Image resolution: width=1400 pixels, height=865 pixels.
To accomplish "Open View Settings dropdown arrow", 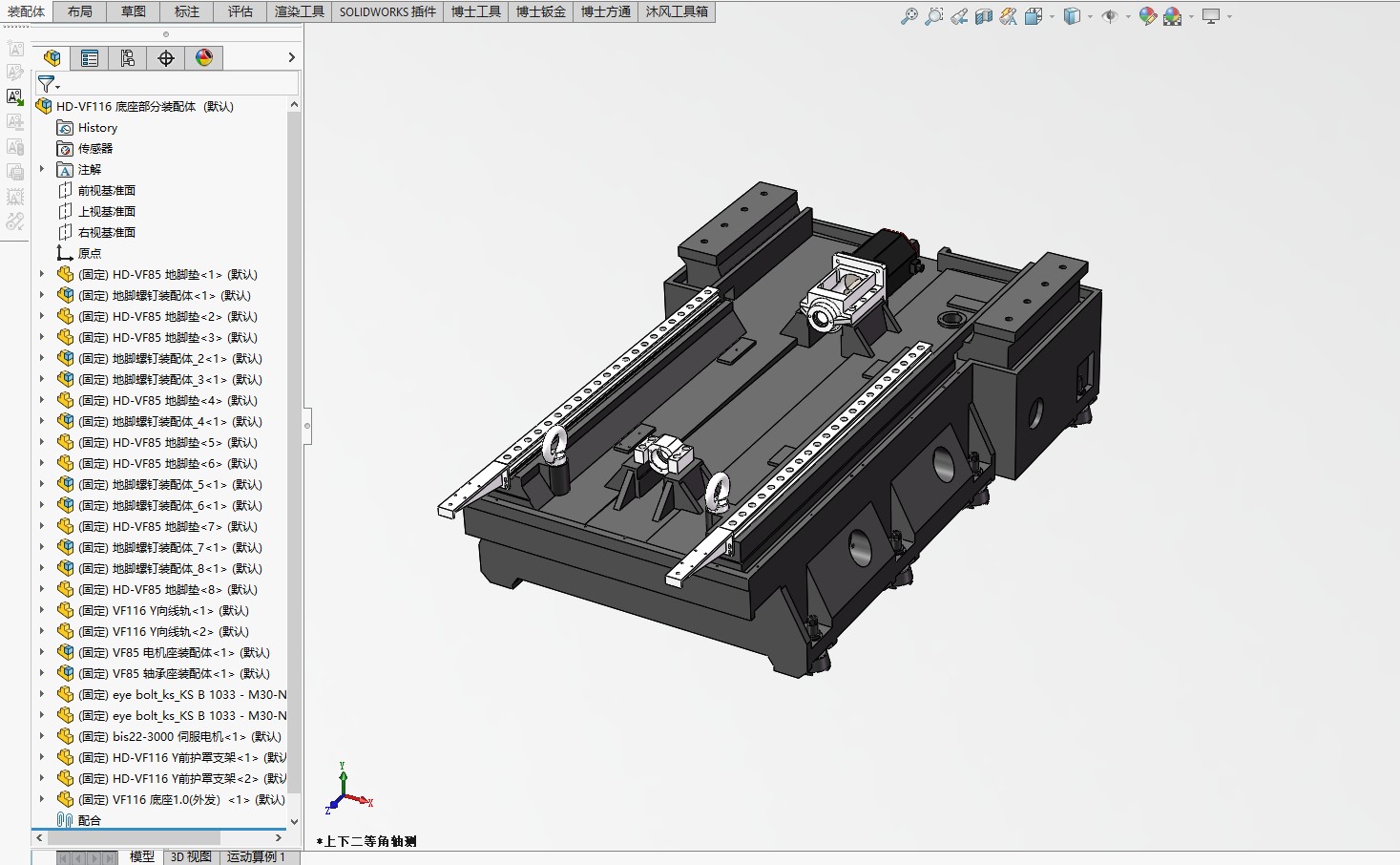I will coord(1229,16).
